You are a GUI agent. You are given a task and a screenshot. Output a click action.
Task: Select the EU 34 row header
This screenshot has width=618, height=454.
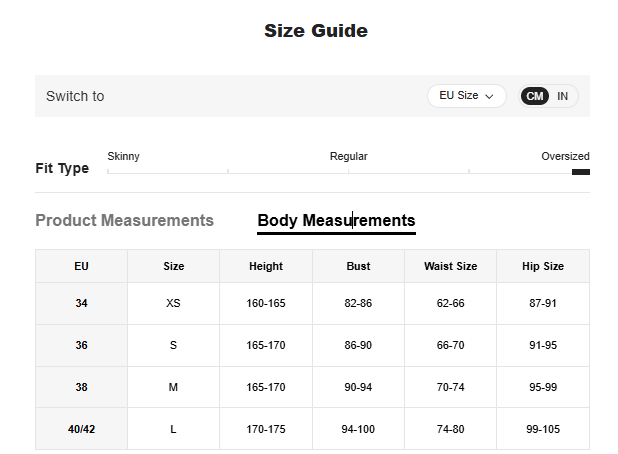[x=81, y=303]
